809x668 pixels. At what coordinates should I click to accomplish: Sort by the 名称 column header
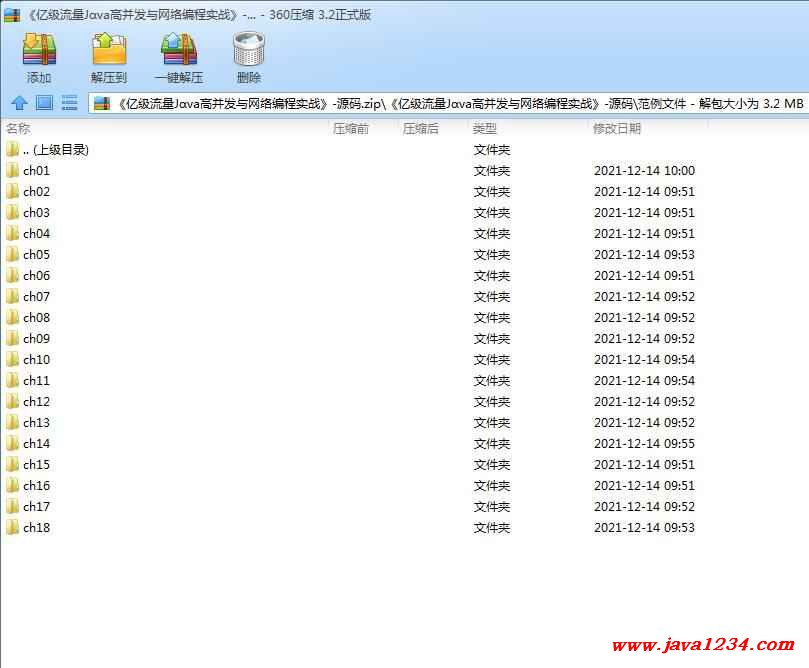click(x=18, y=129)
